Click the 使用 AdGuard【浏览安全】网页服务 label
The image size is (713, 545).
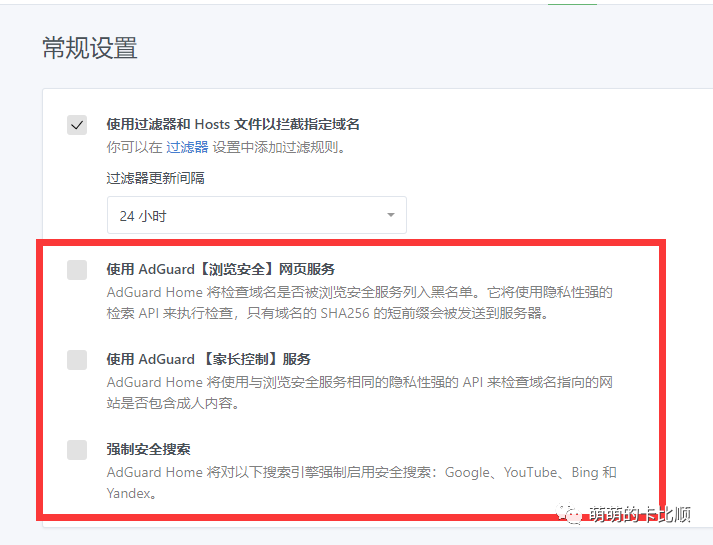coord(221,269)
